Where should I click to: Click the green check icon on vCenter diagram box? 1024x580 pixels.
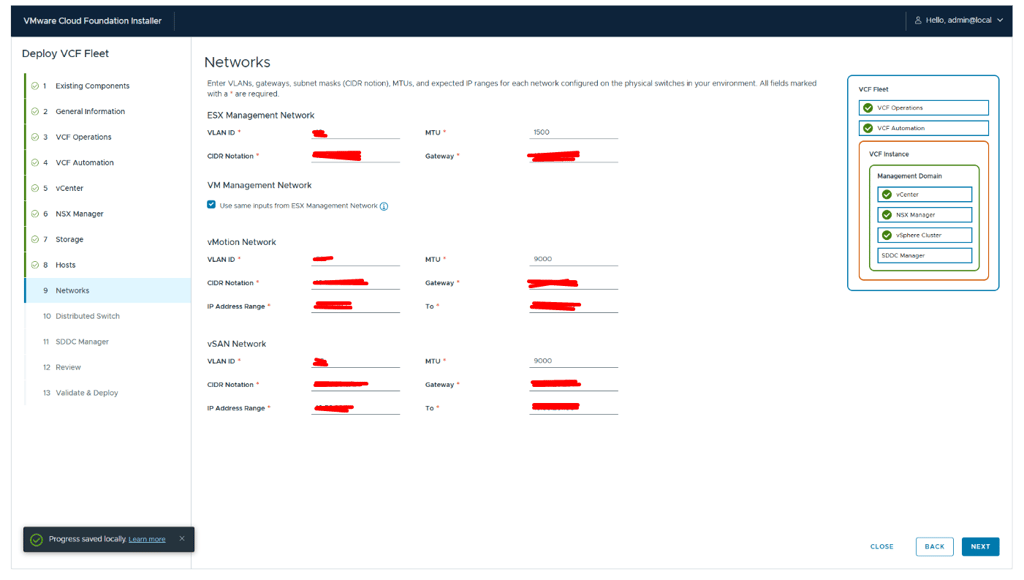(x=887, y=195)
